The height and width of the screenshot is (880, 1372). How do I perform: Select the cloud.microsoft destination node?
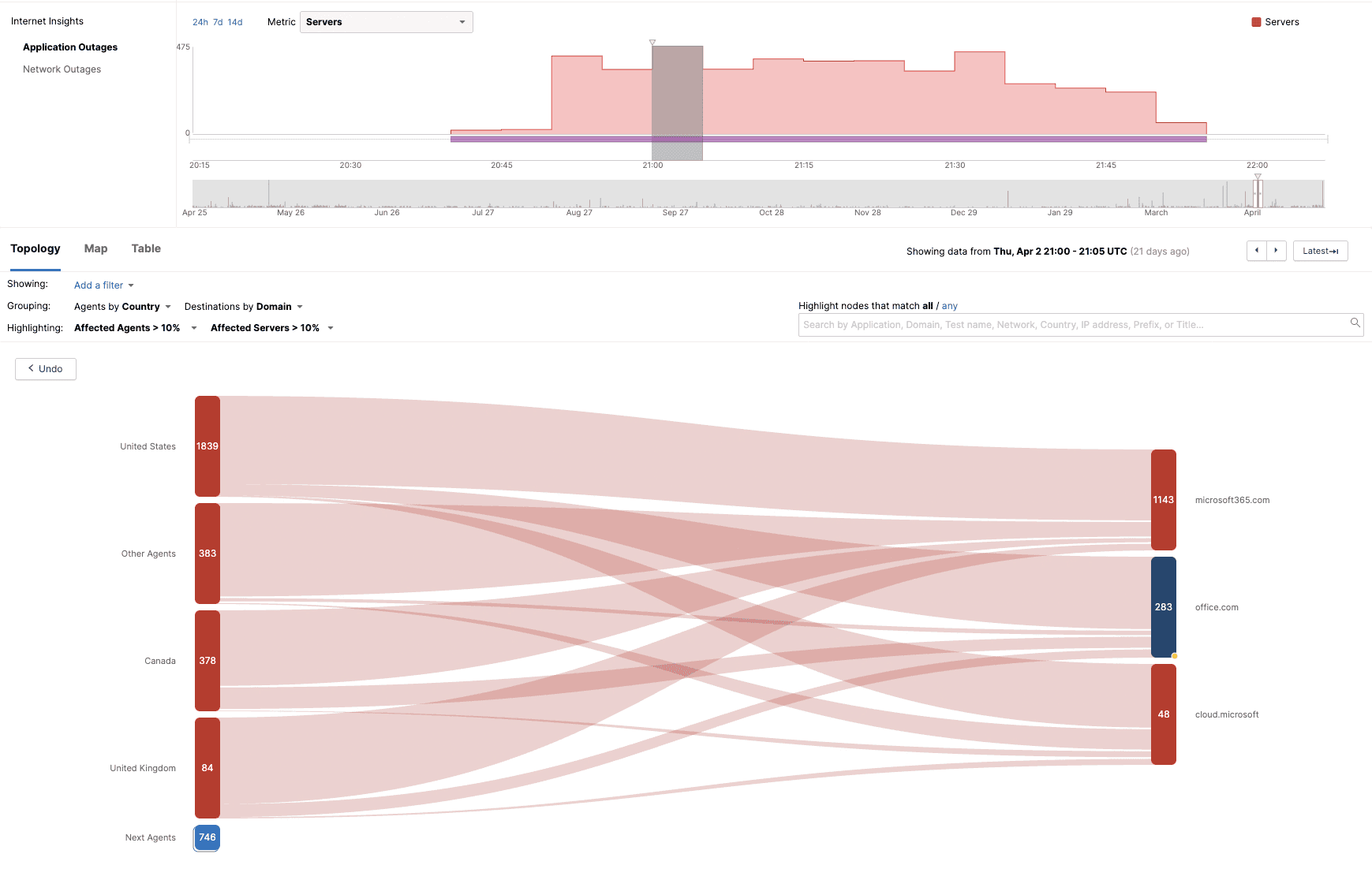(x=1163, y=714)
